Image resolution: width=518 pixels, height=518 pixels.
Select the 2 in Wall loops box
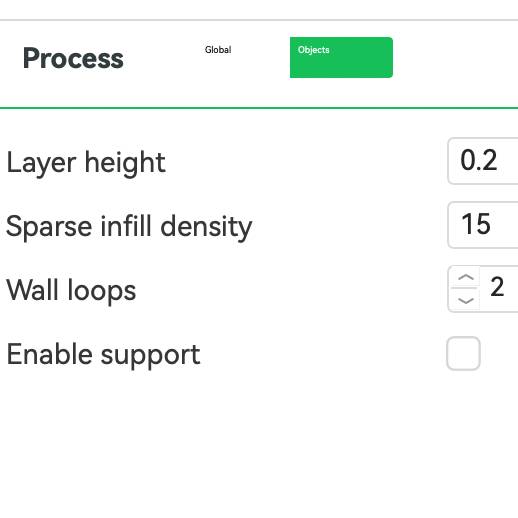tap(497, 286)
